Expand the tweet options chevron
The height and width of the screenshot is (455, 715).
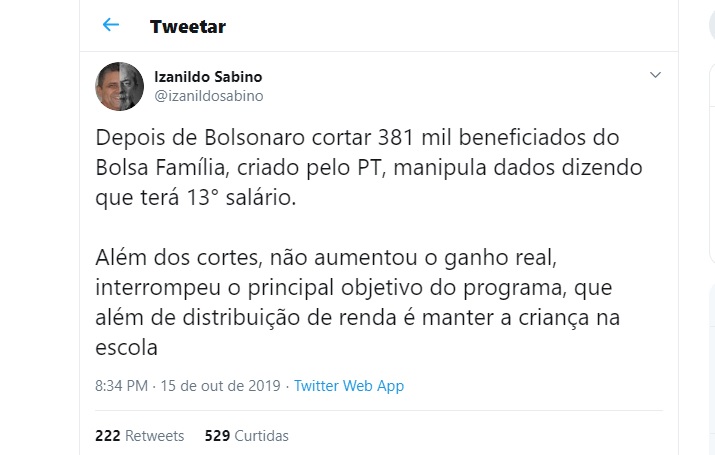tap(655, 76)
